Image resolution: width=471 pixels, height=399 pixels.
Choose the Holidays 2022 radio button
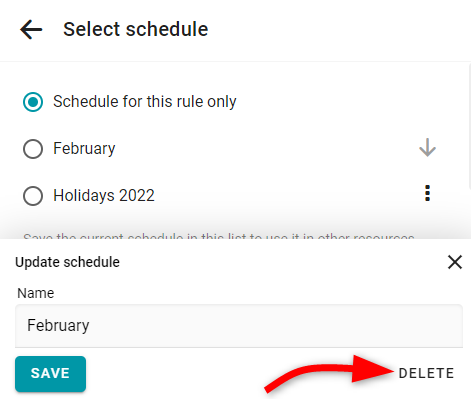click(x=33, y=196)
